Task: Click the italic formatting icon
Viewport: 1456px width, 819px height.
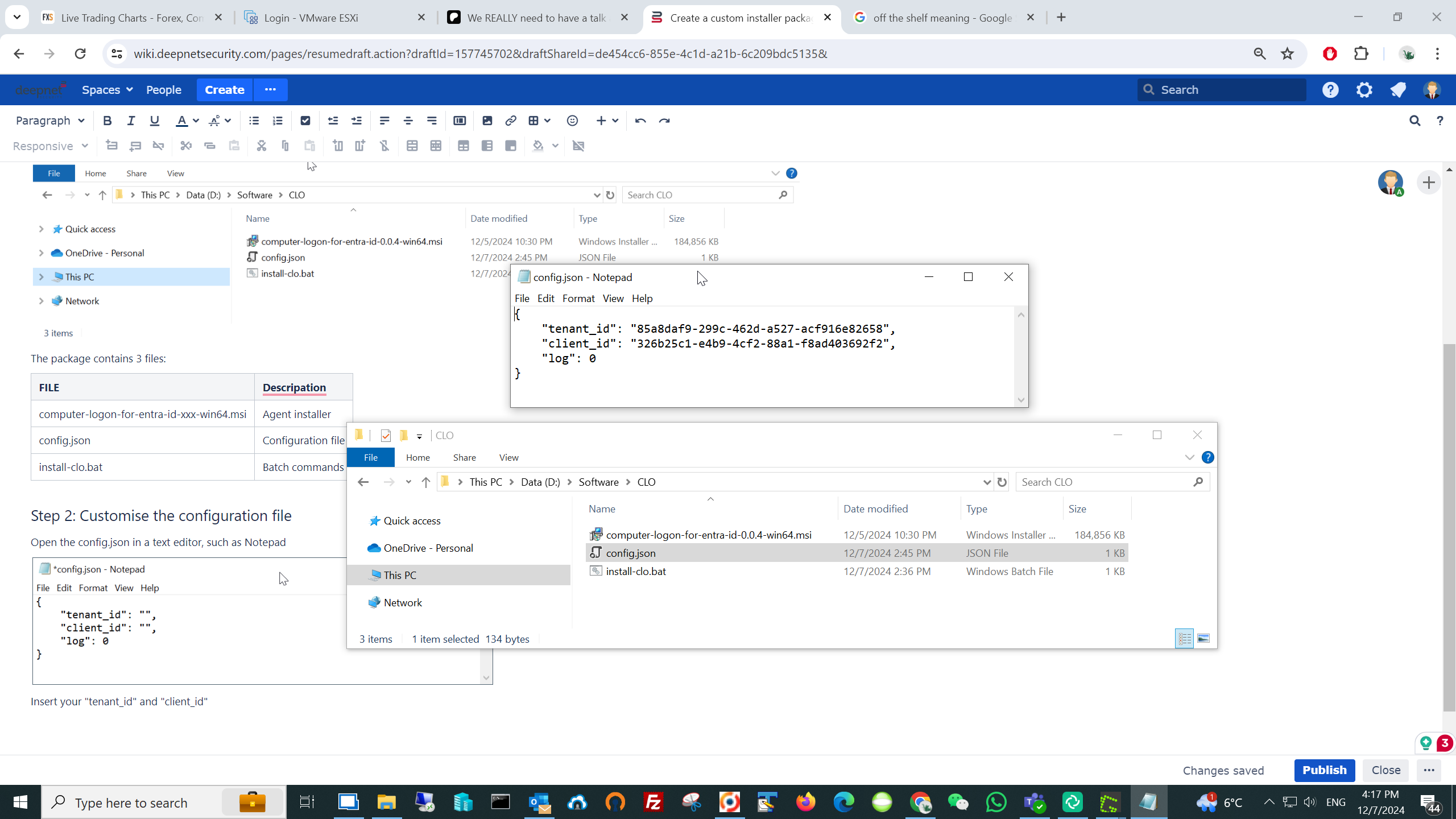Action: (x=131, y=121)
